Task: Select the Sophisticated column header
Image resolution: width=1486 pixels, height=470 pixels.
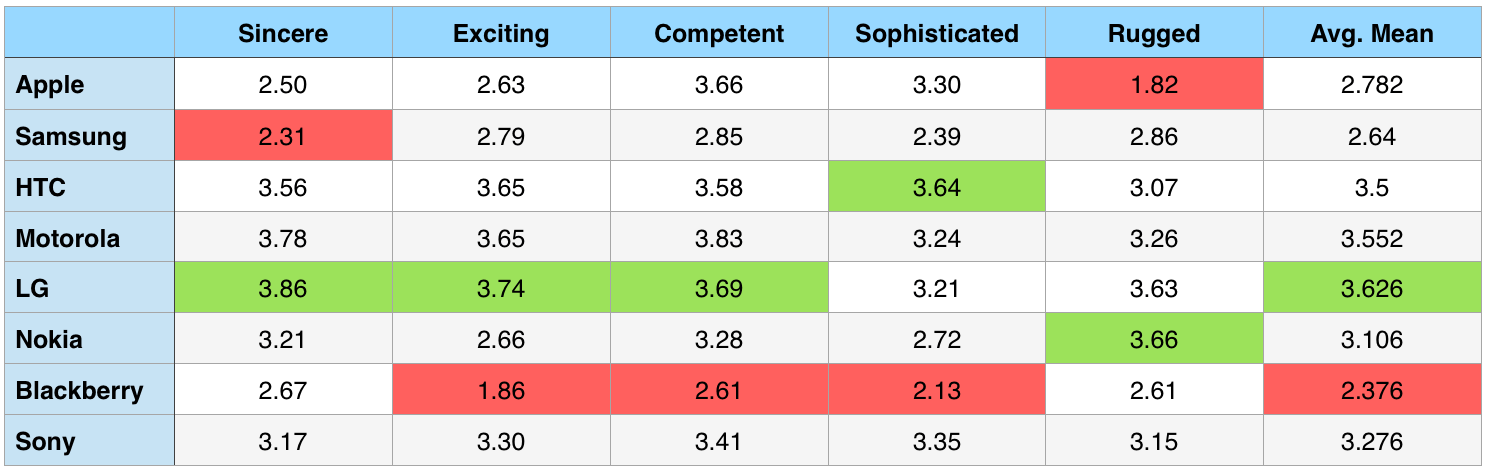Action: [x=937, y=34]
